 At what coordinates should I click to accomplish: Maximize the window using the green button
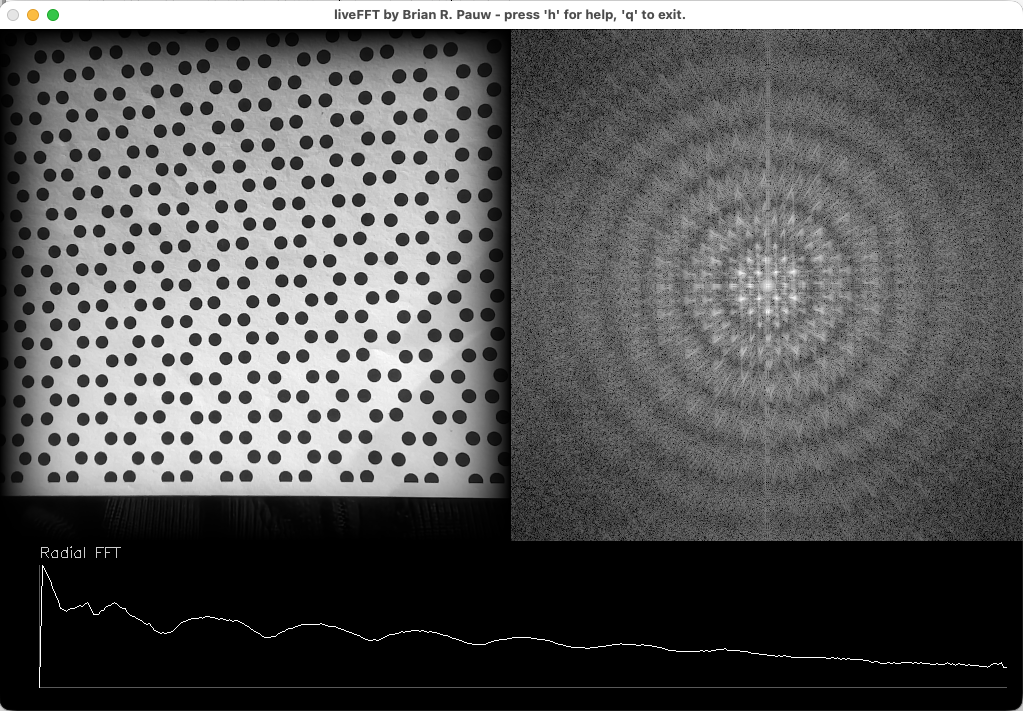tap(53, 15)
